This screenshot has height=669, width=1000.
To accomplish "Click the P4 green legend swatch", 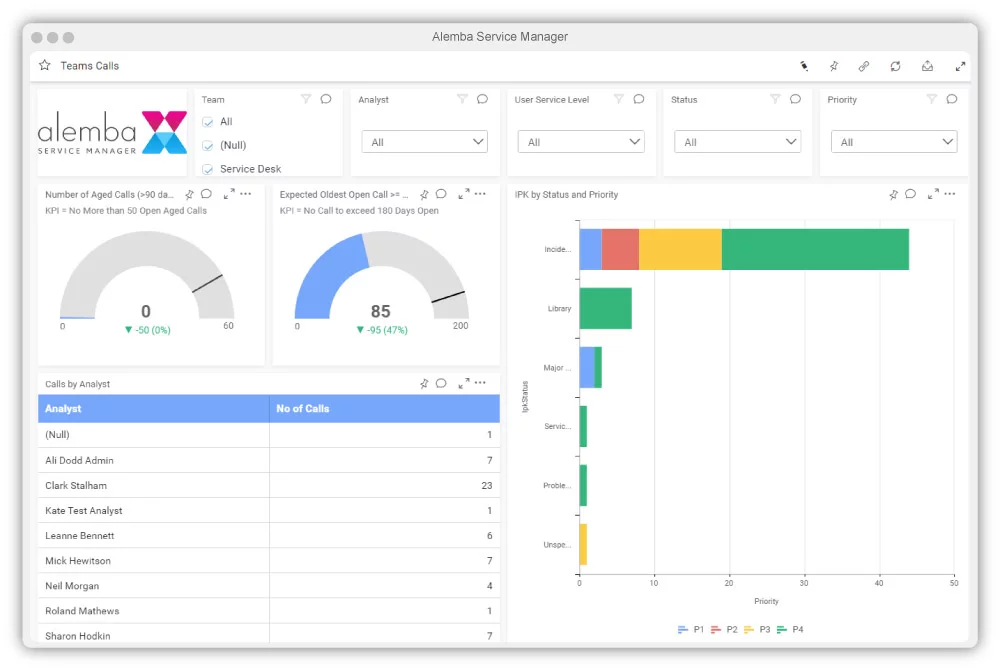I will click(781, 630).
